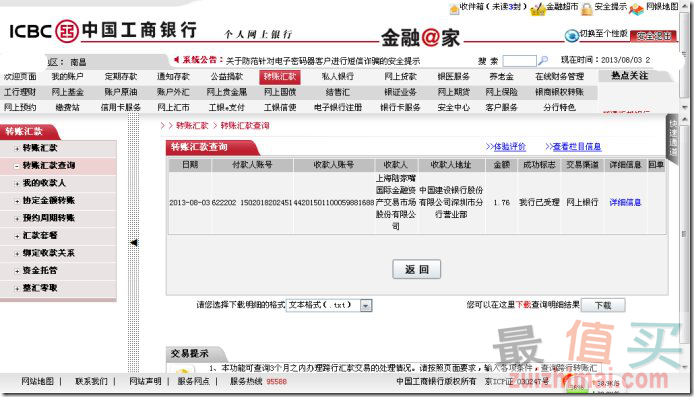Open the 在线财务管理 menu item
694x397 pixels.
point(560,77)
